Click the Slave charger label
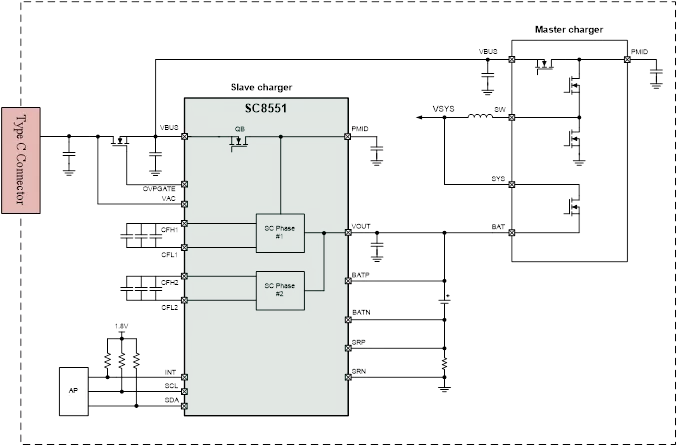 264,88
